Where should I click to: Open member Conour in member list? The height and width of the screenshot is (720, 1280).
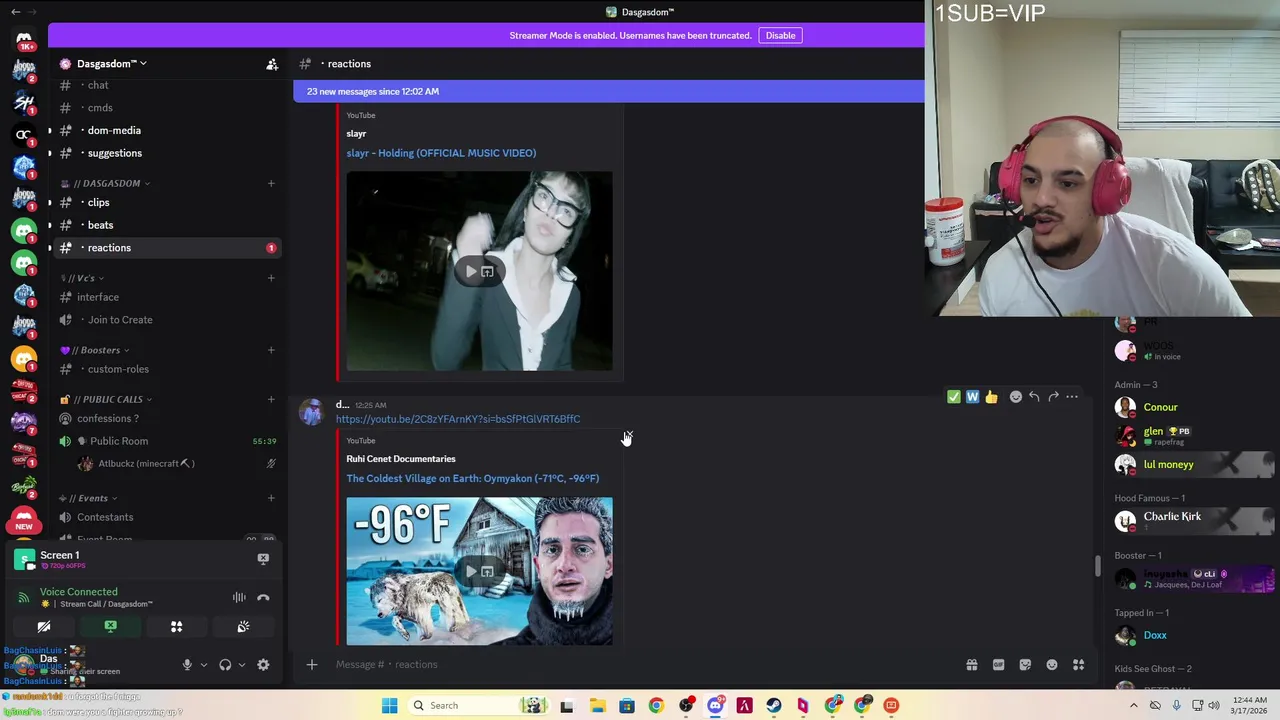click(x=1161, y=407)
